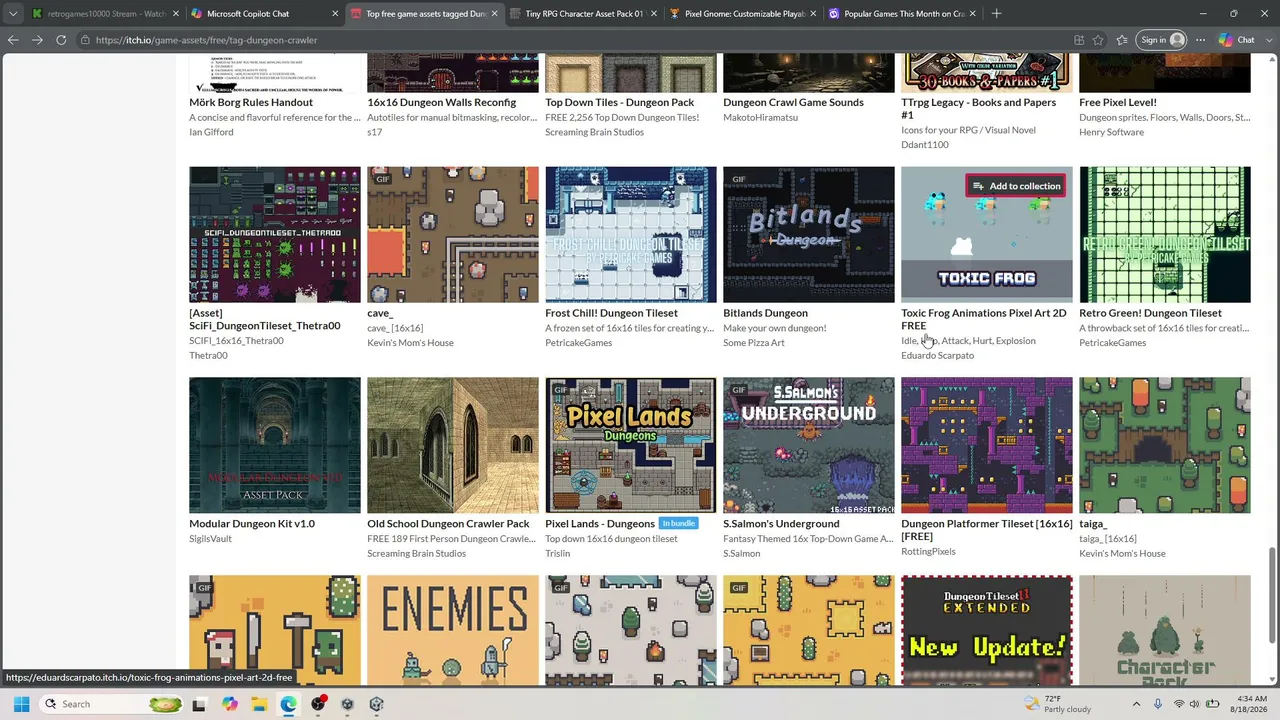
Task: Click the battery icon in the tray
Action: (1212, 704)
